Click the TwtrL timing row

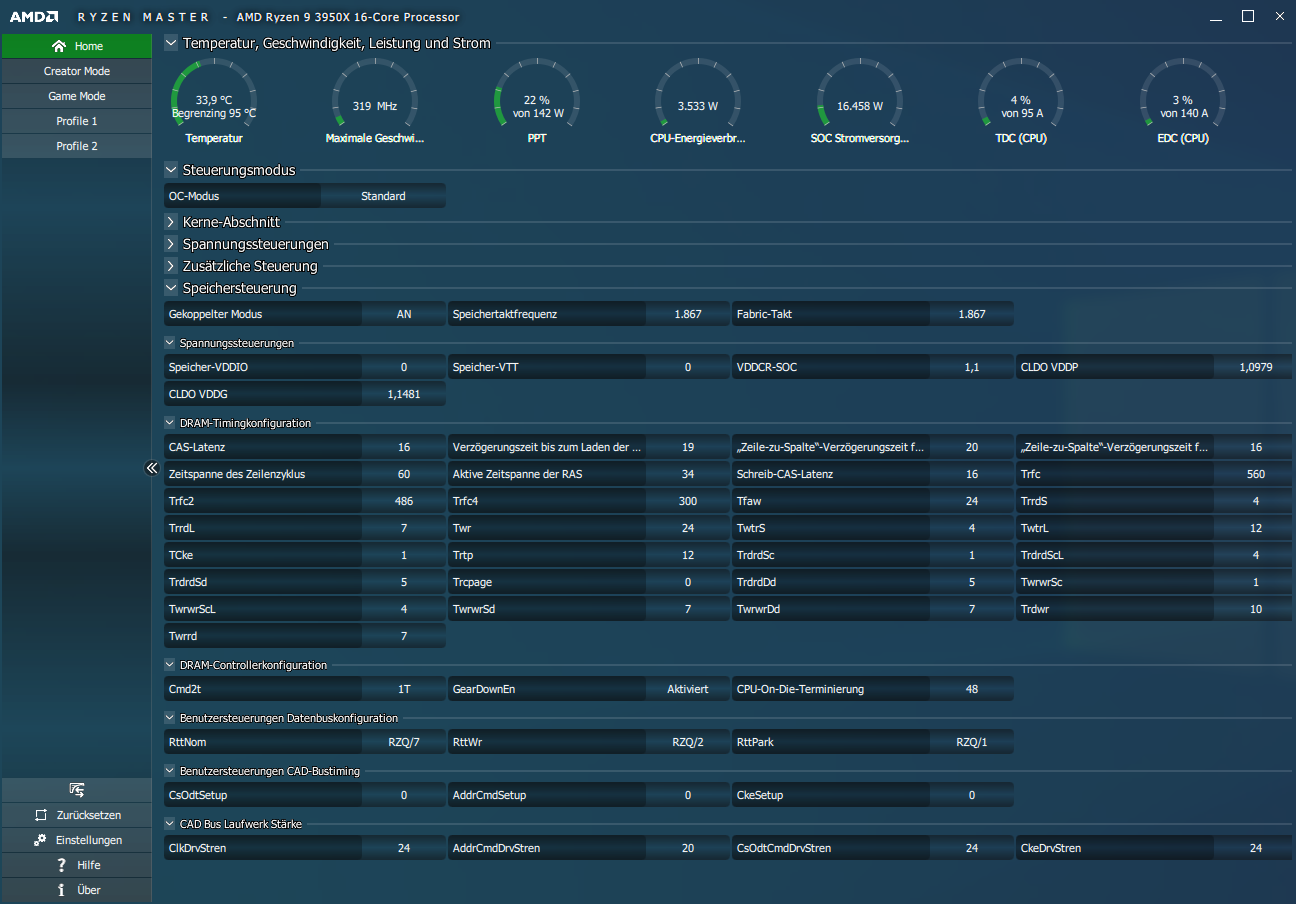[x=1154, y=528]
